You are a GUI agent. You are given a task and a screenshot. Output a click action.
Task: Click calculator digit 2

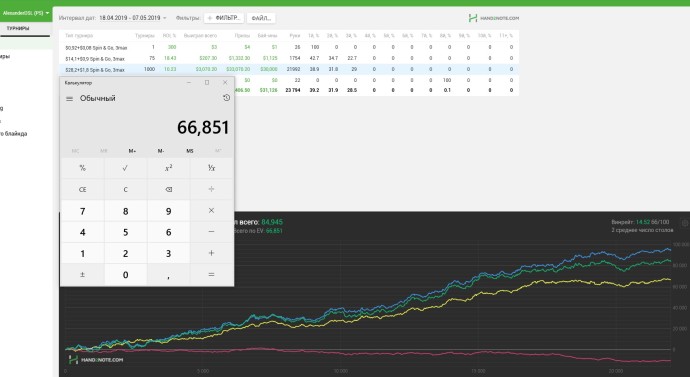[x=125, y=253]
